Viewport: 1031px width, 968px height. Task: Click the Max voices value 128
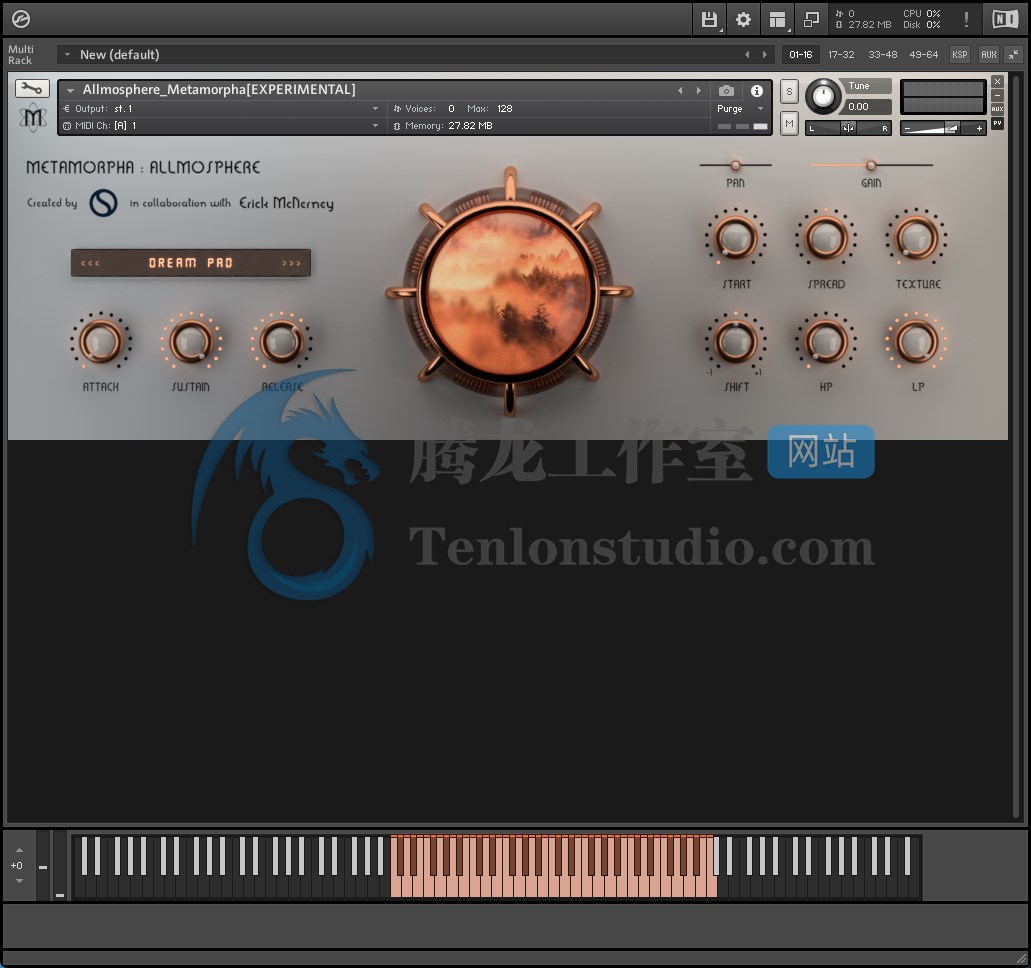click(504, 109)
